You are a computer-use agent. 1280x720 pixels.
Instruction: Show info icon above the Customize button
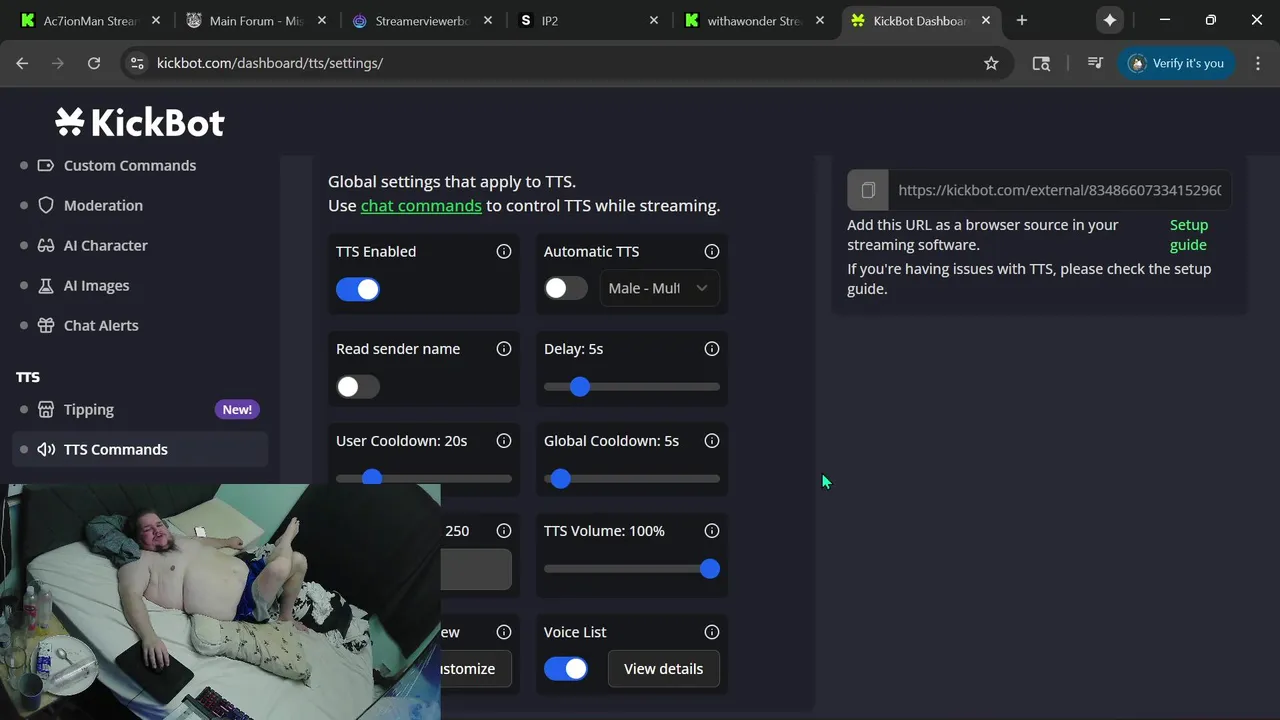click(x=504, y=631)
